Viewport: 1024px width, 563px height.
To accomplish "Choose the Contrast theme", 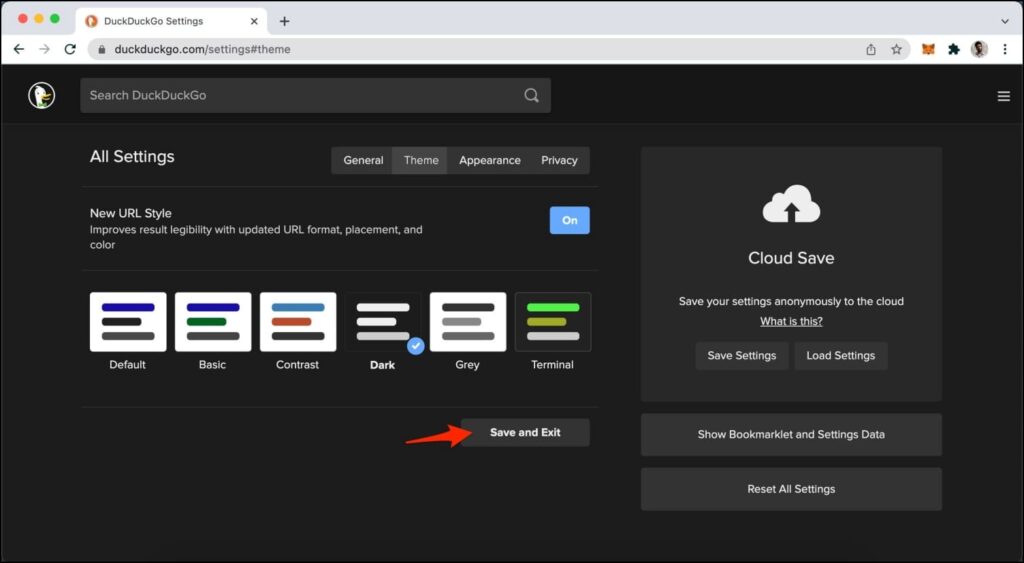I will click(x=298, y=322).
